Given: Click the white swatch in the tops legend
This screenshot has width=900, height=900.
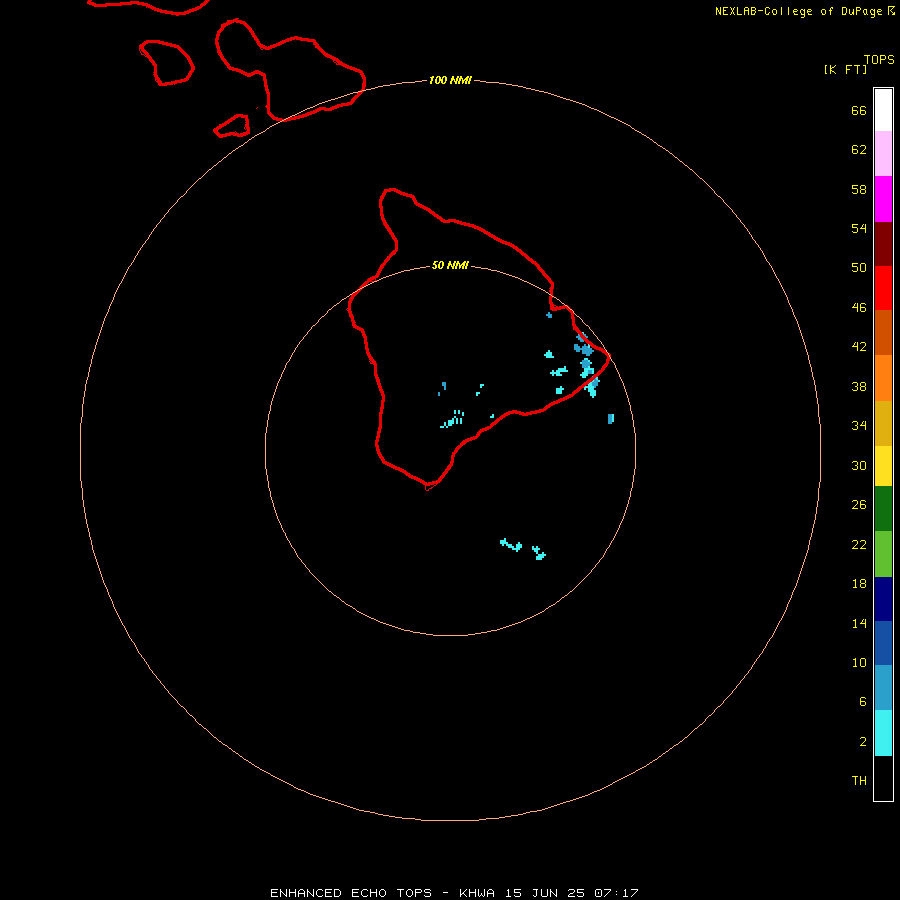Looking at the screenshot, I should pos(883,110).
